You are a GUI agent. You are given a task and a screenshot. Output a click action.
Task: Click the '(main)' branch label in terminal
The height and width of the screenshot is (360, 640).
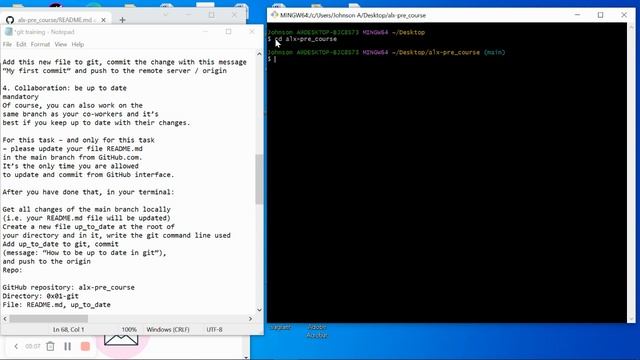pyautogui.click(x=494, y=52)
